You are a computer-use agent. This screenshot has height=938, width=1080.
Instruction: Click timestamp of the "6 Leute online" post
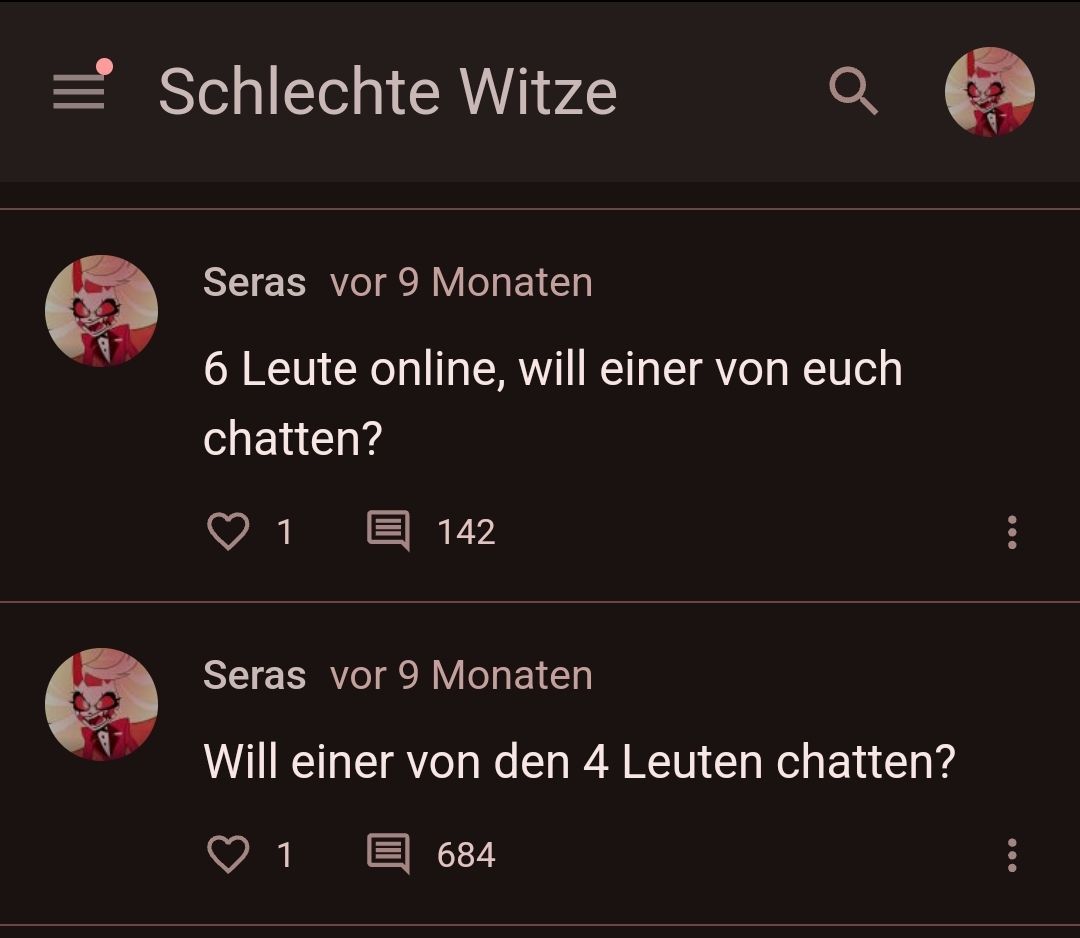coord(461,283)
